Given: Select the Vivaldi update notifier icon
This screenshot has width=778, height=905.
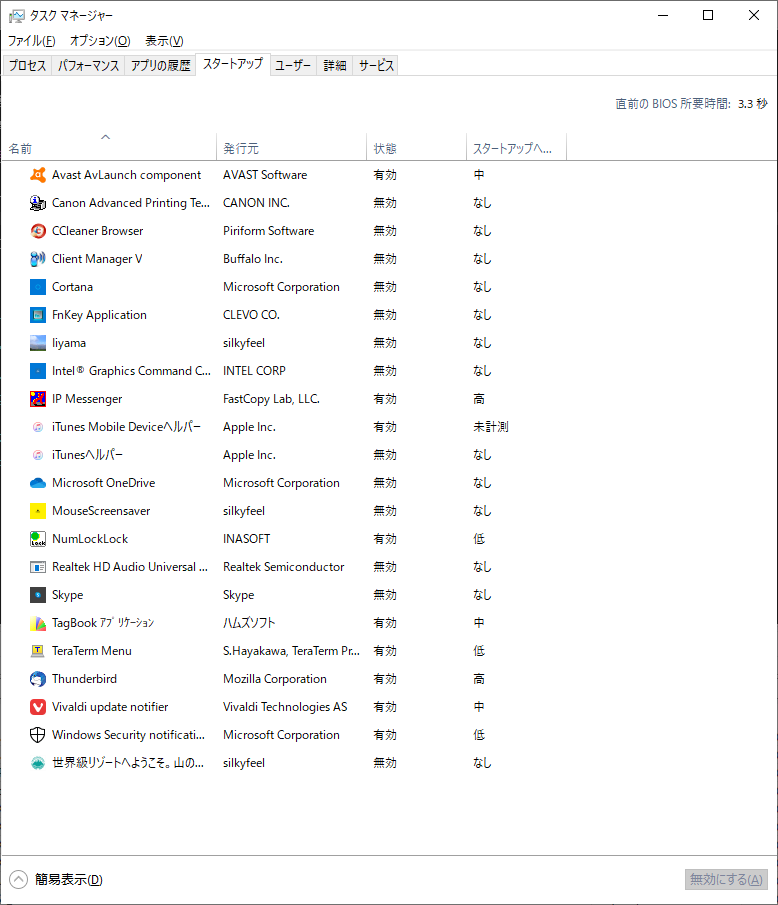Looking at the screenshot, I should 38,706.
